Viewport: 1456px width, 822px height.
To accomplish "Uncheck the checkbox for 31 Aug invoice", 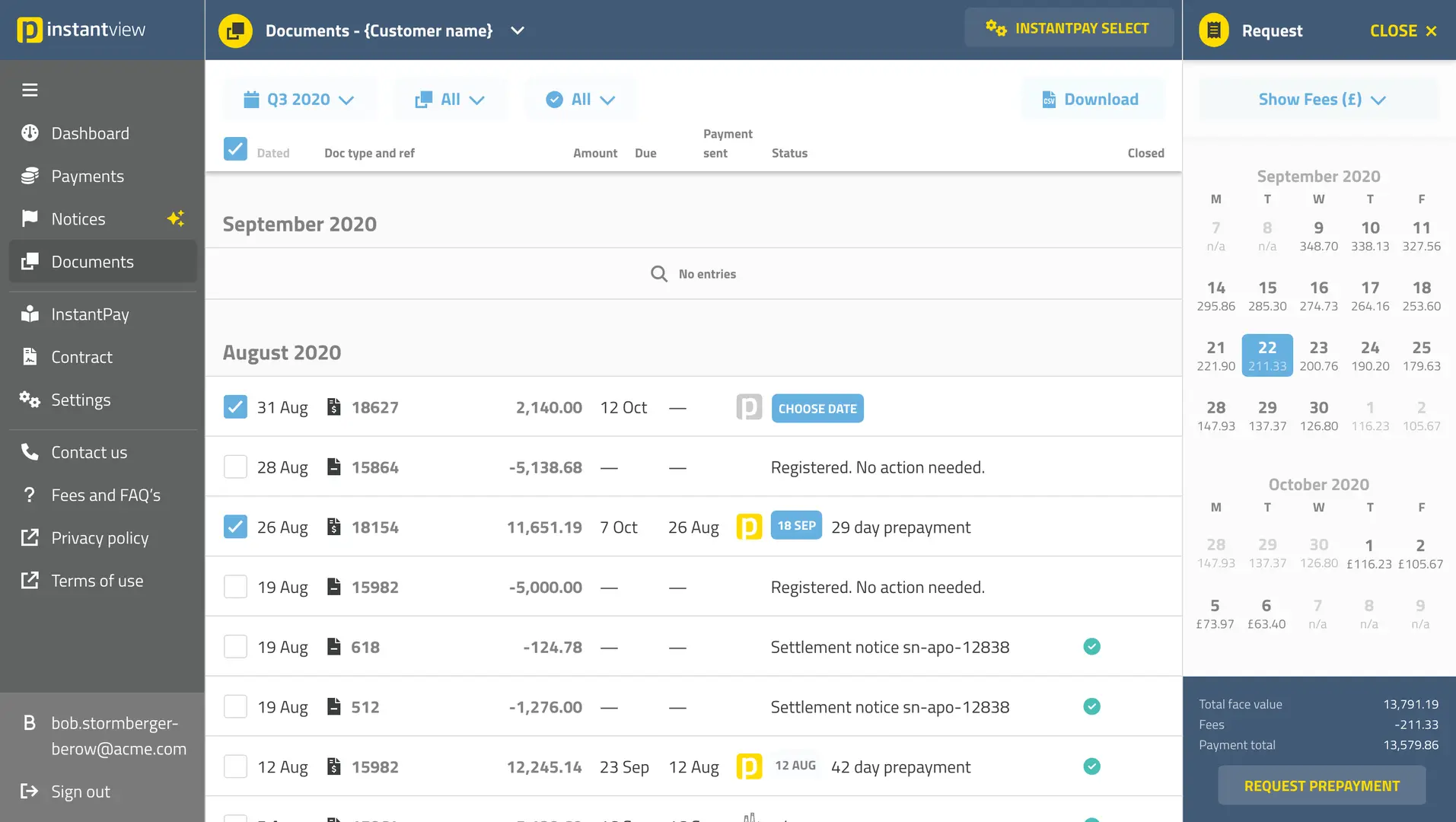I will [x=235, y=407].
